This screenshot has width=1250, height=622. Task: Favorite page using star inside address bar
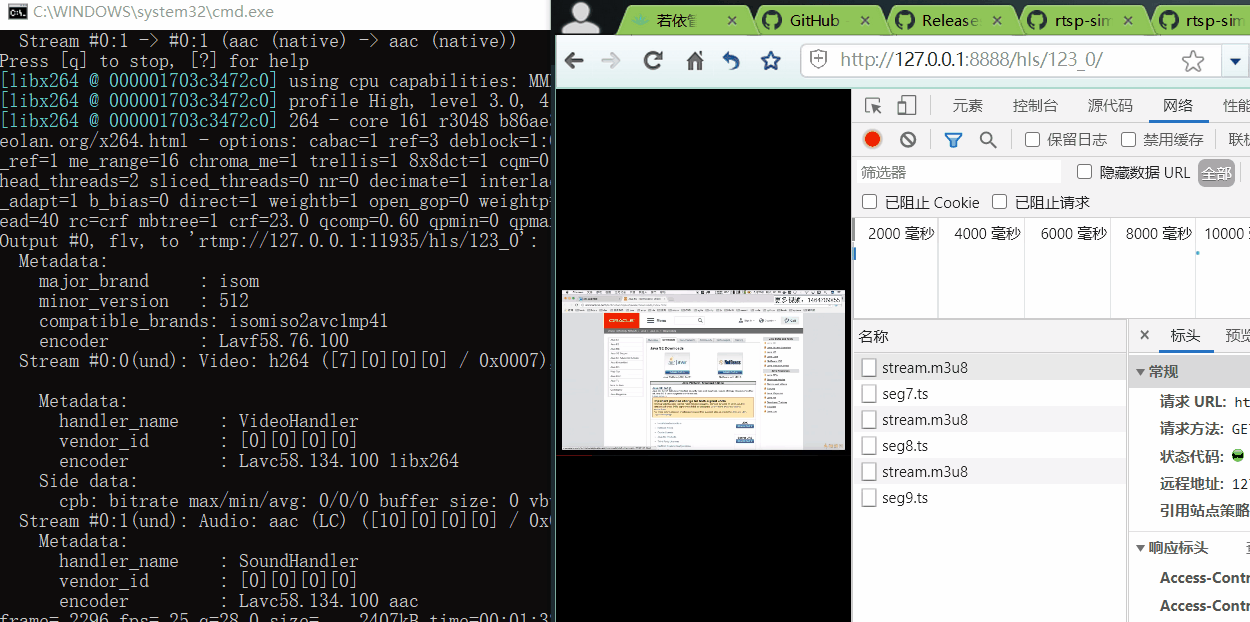pos(1193,61)
